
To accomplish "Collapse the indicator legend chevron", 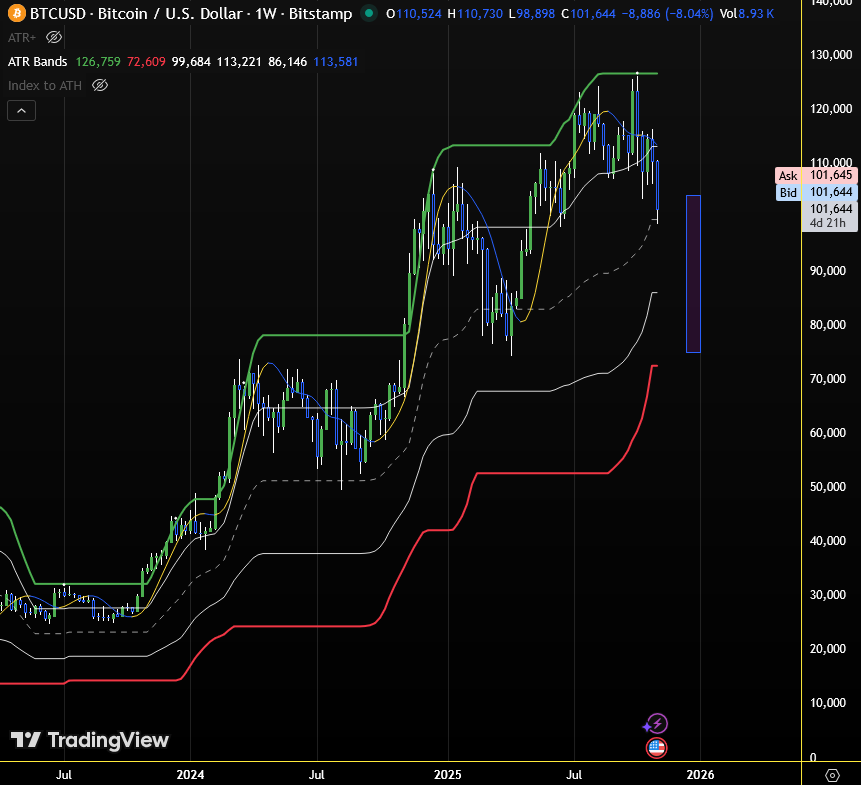I will pos(21,111).
